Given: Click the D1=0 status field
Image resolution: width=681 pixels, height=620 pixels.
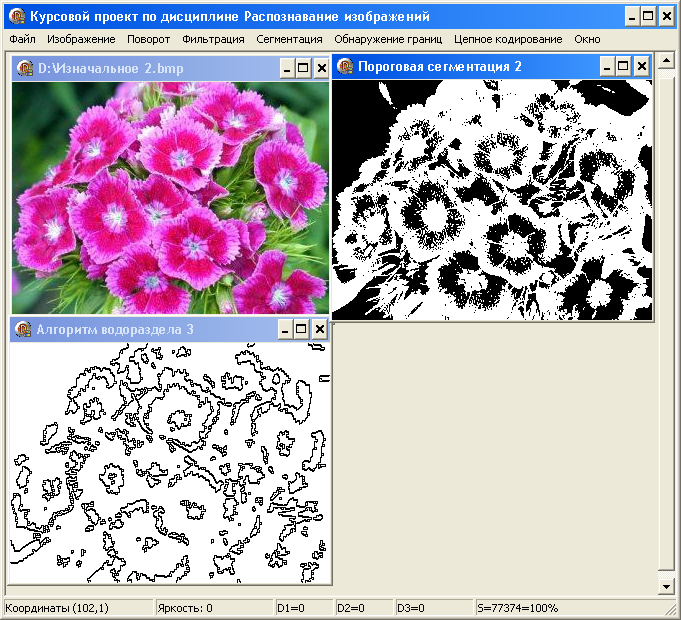Looking at the screenshot, I should pyautogui.click(x=304, y=608).
